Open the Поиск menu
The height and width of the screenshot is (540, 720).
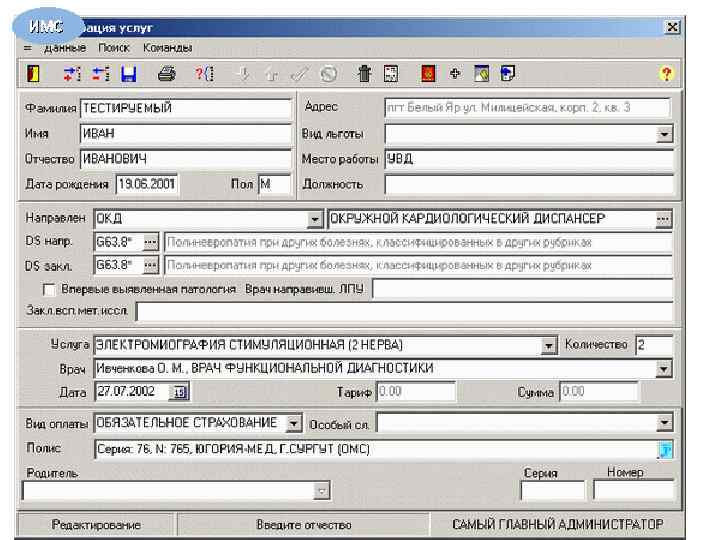pyautogui.click(x=114, y=48)
